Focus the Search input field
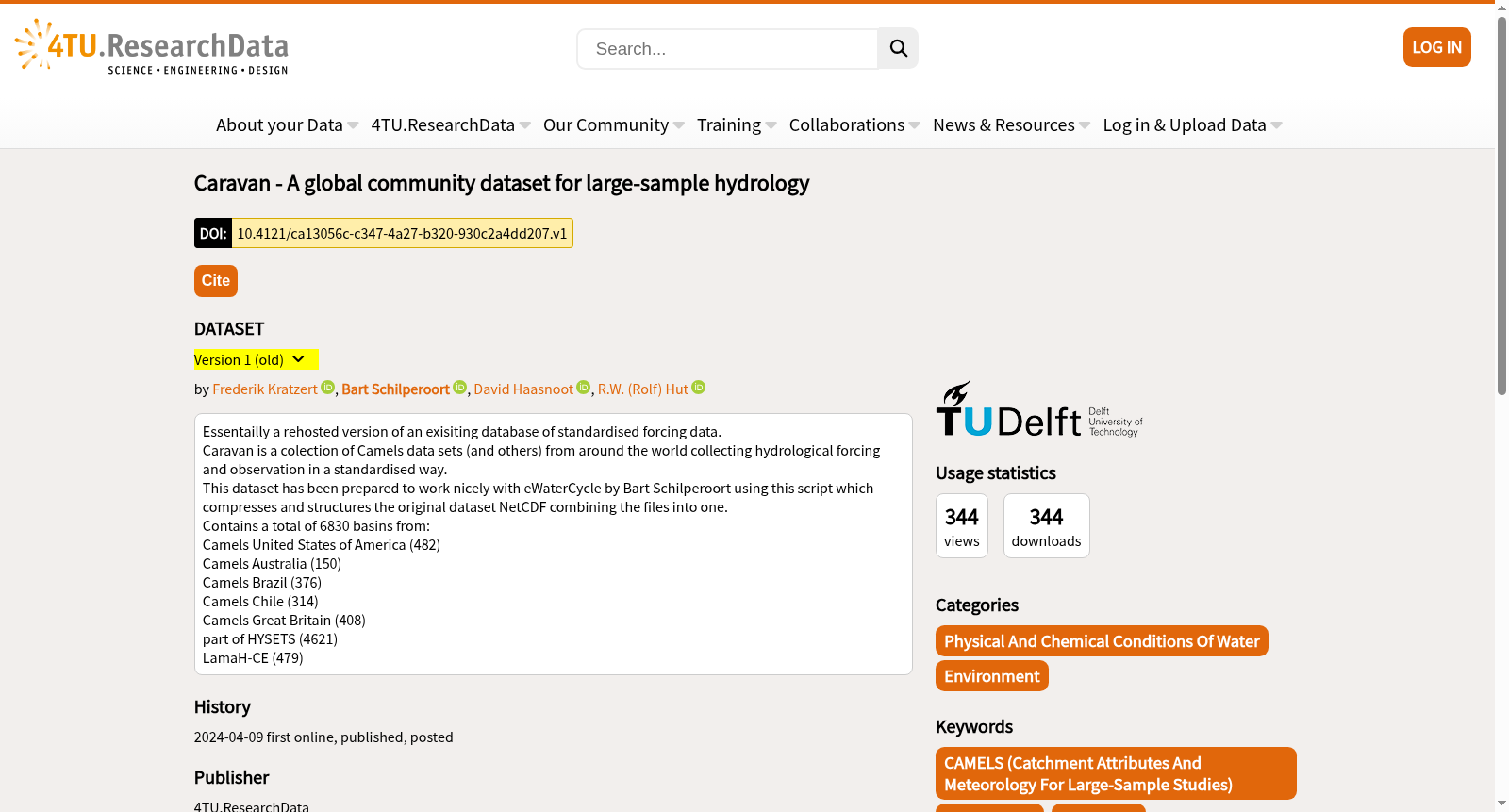Screen dimensions: 1509x812 pos(727,49)
